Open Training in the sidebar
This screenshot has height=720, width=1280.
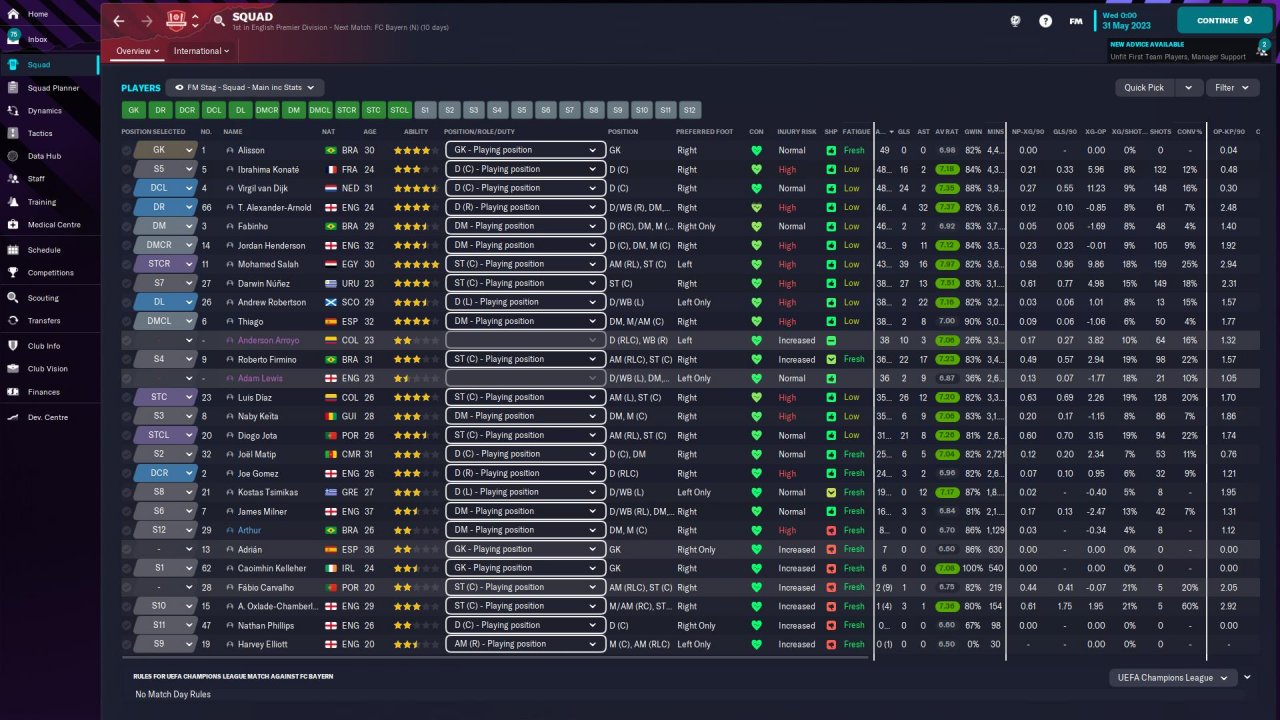[x=42, y=201]
